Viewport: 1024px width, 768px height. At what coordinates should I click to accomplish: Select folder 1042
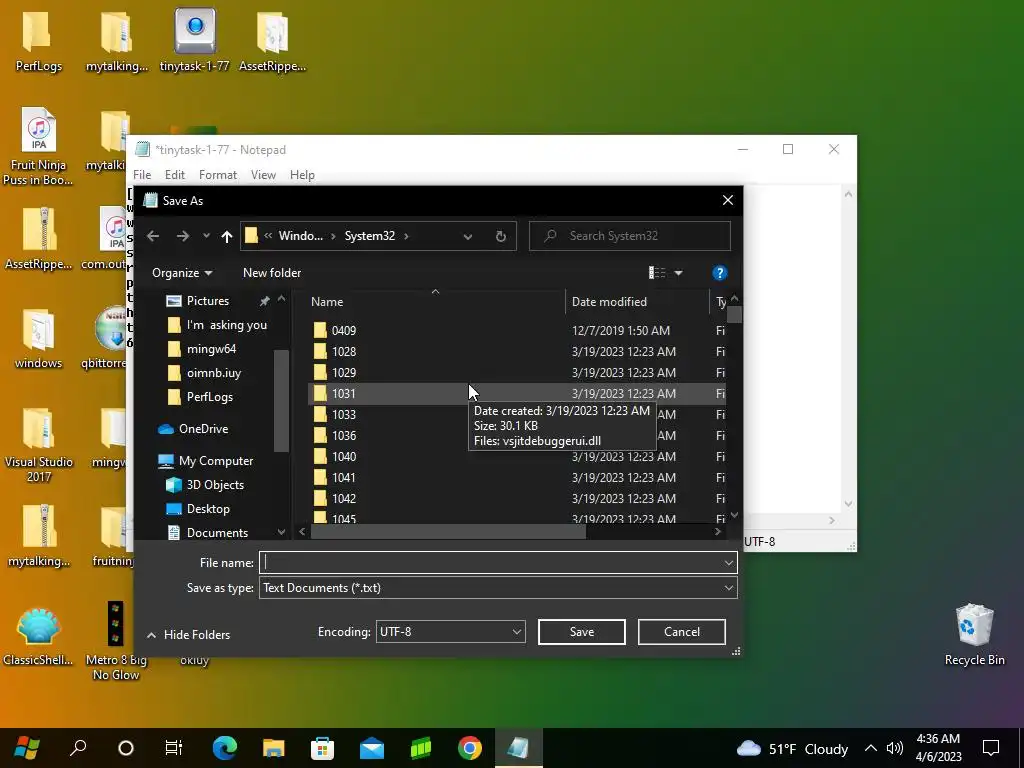pyautogui.click(x=344, y=498)
